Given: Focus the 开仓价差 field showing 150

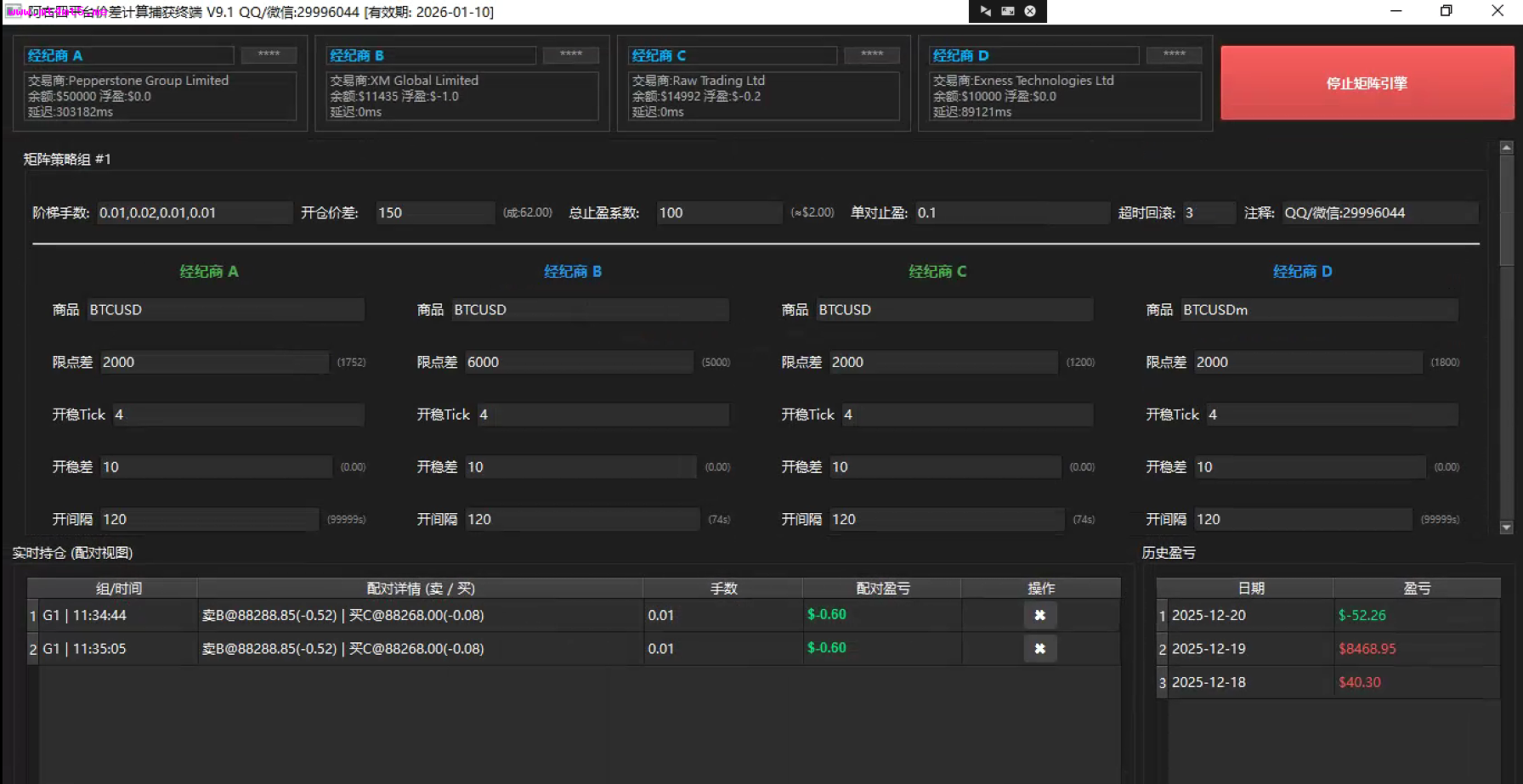Looking at the screenshot, I should [434, 213].
